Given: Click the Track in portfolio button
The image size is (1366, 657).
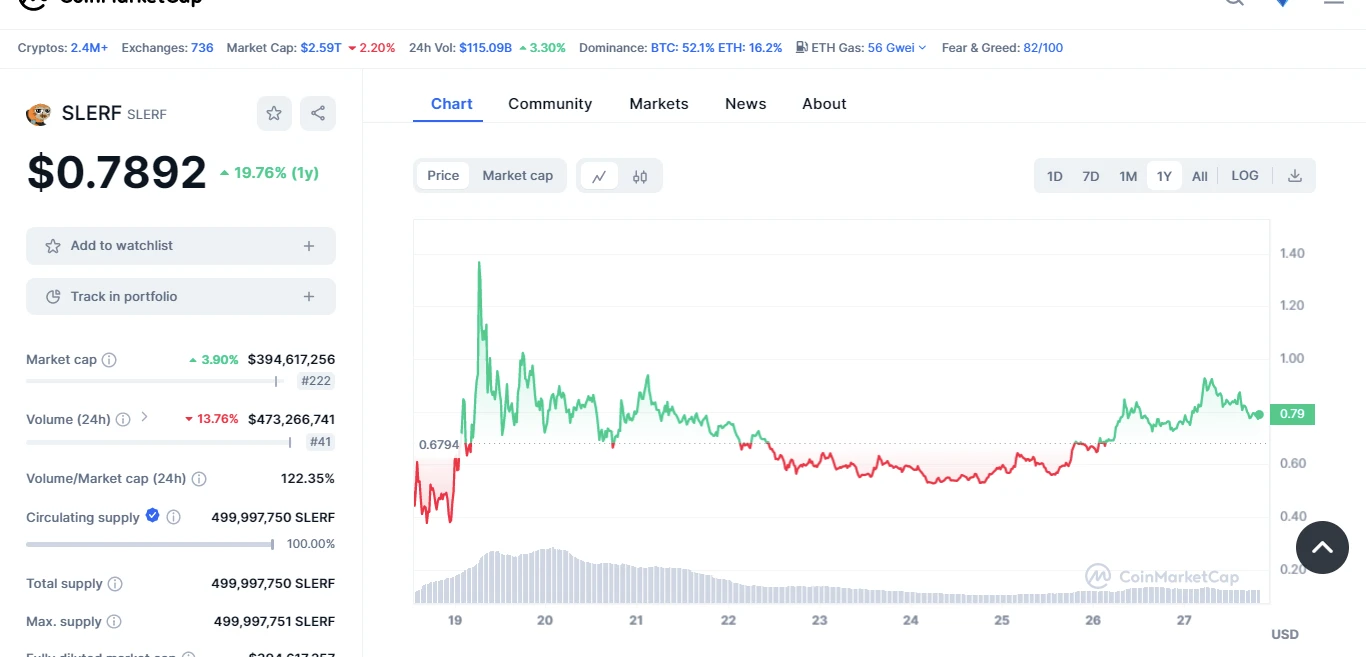Looking at the screenshot, I should click(181, 297).
